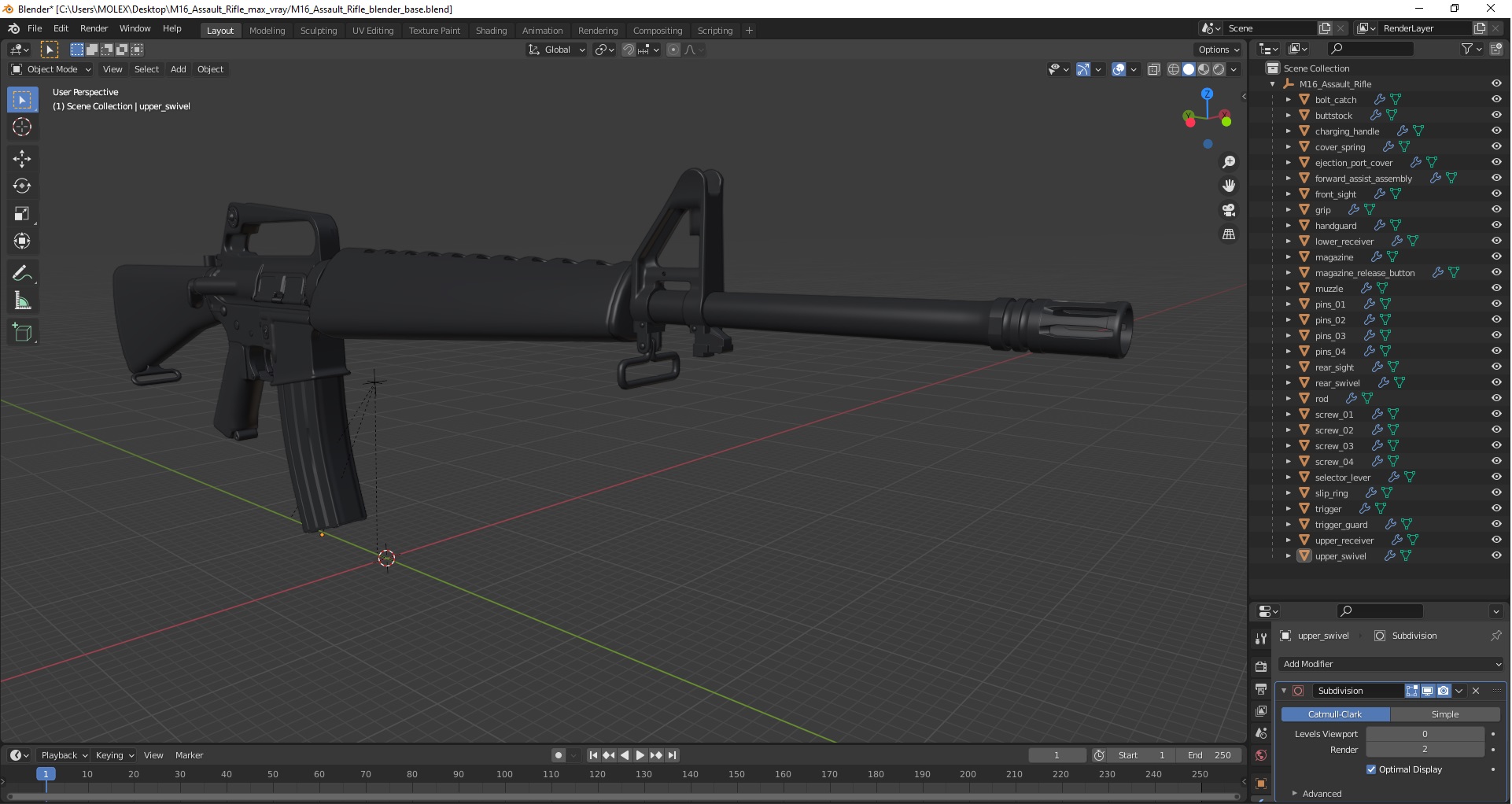Jump to the last frame
The image size is (1512, 804).
pyautogui.click(x=672, y=755)
